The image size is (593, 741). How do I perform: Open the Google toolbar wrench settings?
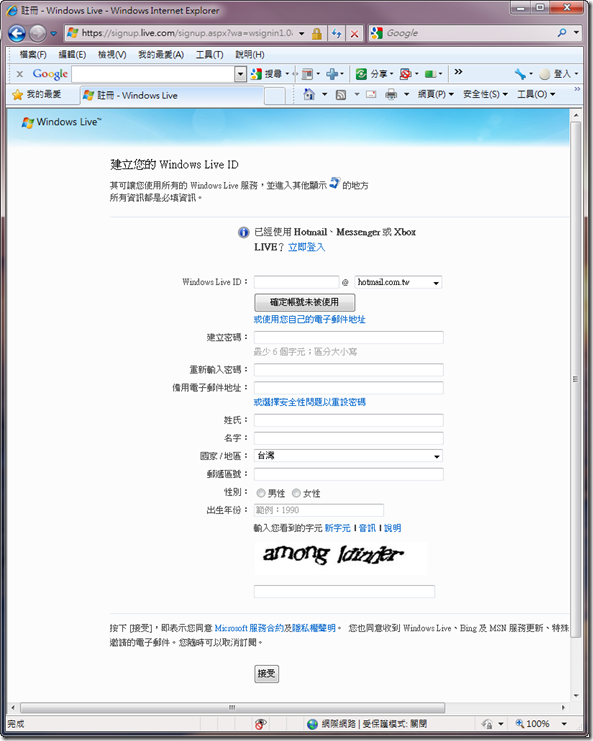point(521,74)
